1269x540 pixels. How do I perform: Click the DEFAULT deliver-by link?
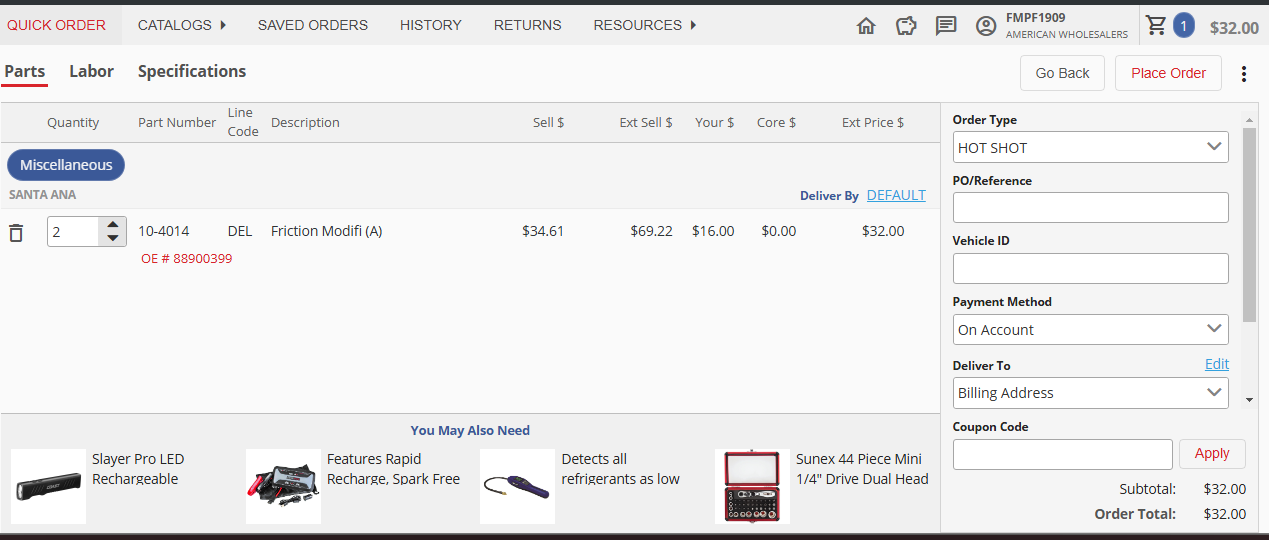896,195
